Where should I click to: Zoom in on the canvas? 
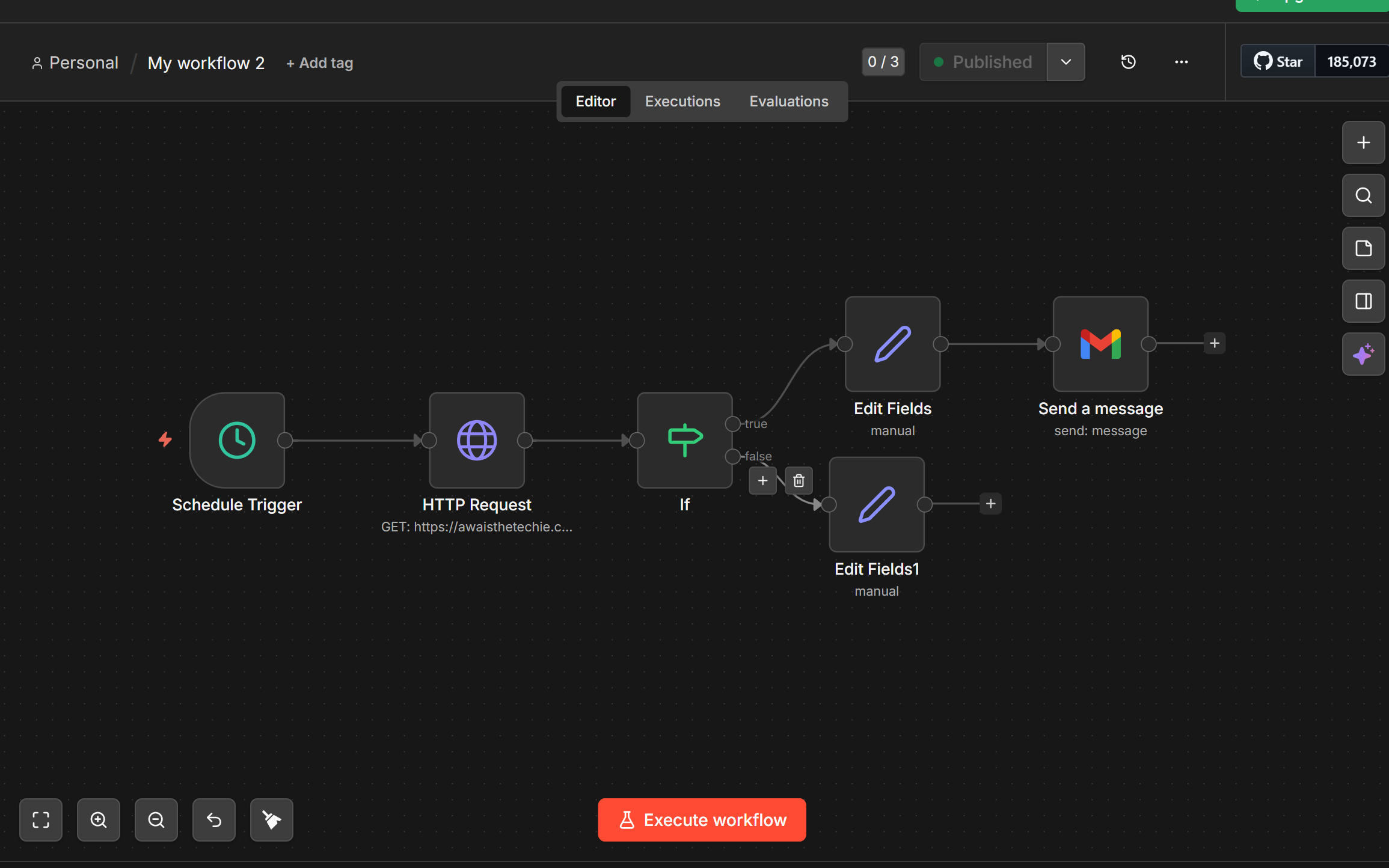99,820
